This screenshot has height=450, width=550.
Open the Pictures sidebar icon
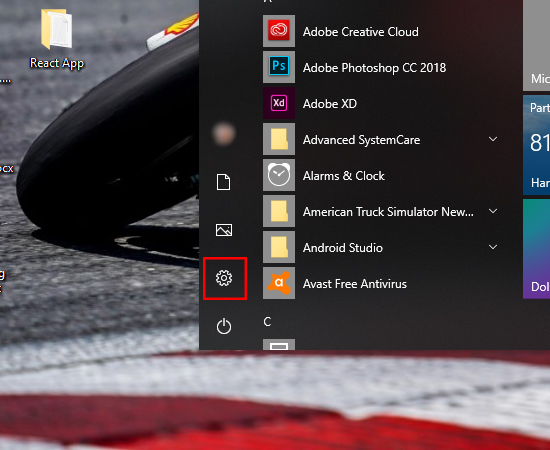(x=224, y=230)
